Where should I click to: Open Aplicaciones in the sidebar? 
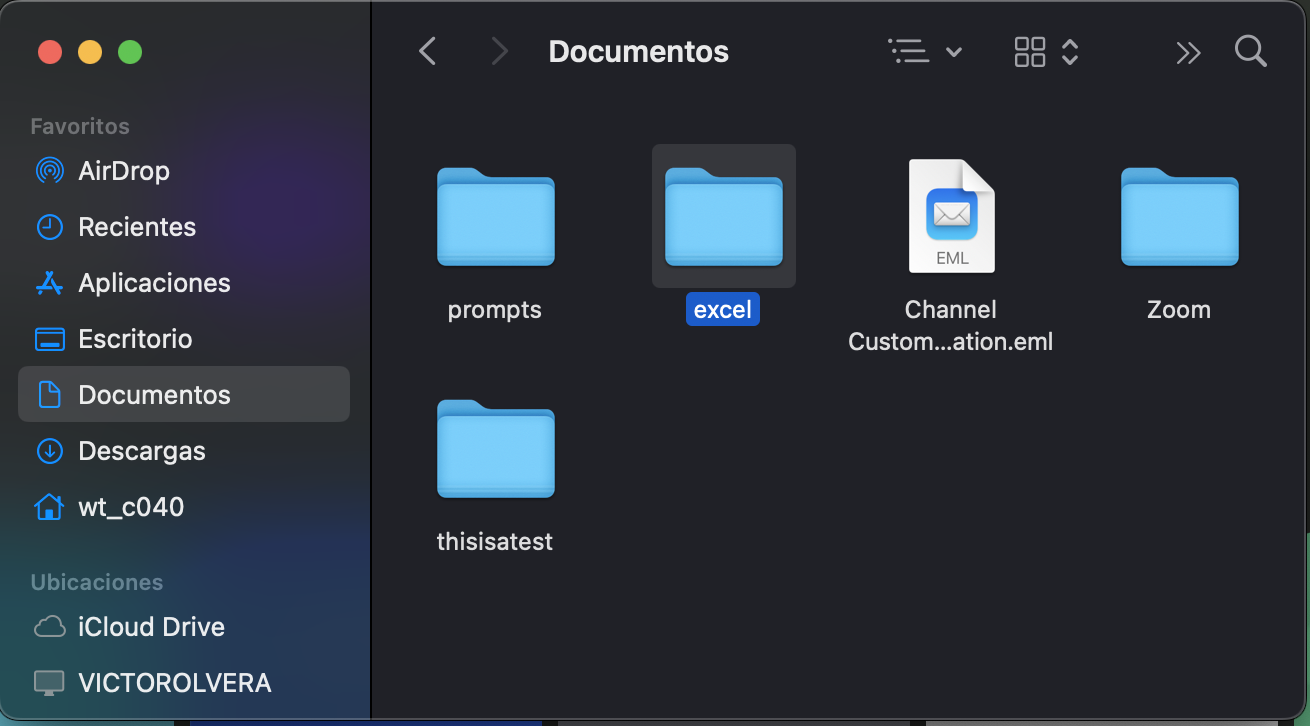154,283
